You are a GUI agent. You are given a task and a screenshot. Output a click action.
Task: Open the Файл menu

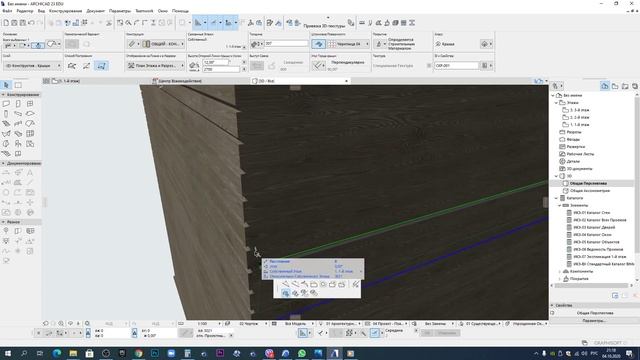click(7, 11)
